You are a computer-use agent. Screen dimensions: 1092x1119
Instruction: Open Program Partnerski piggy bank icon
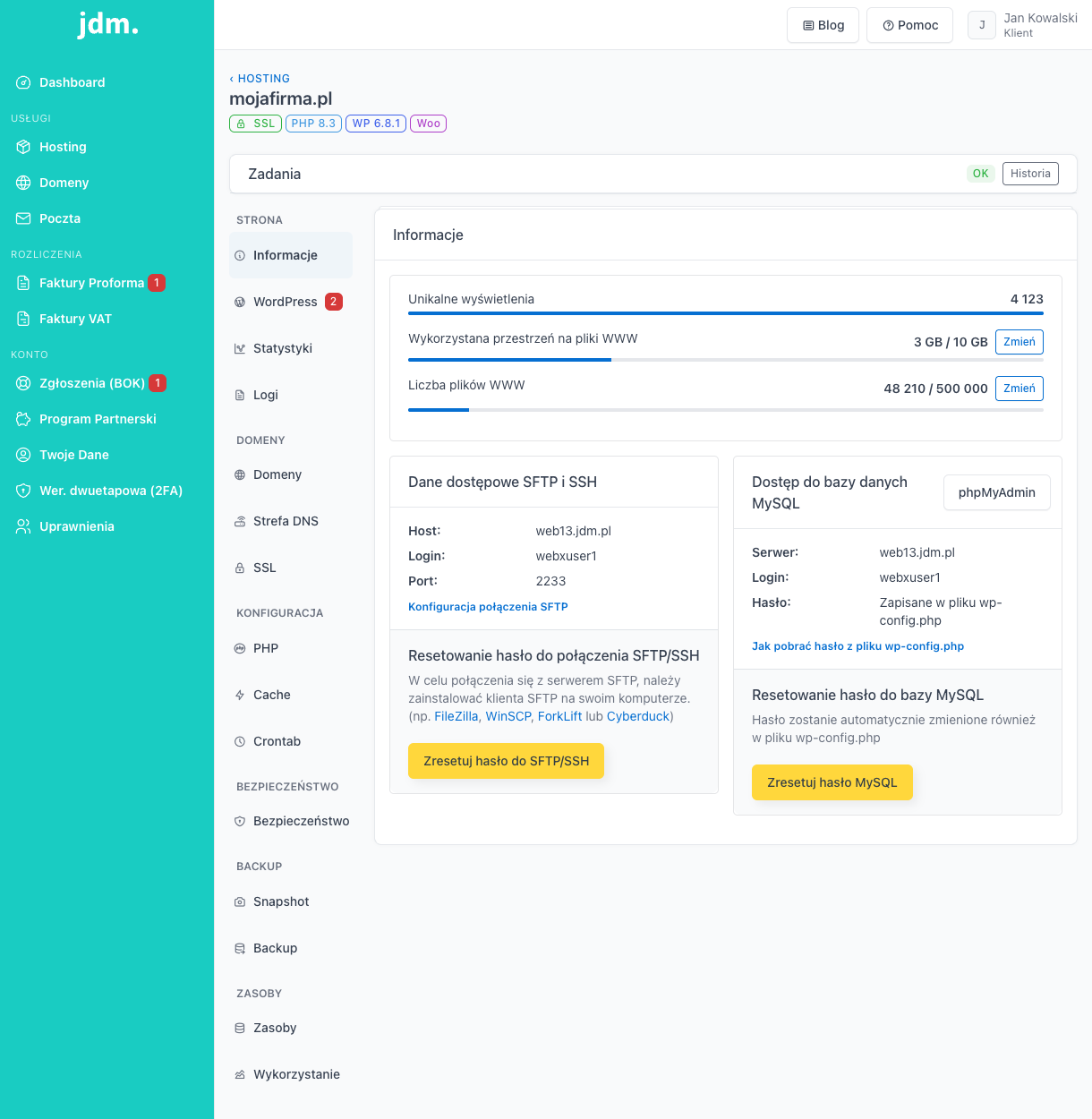23,419
